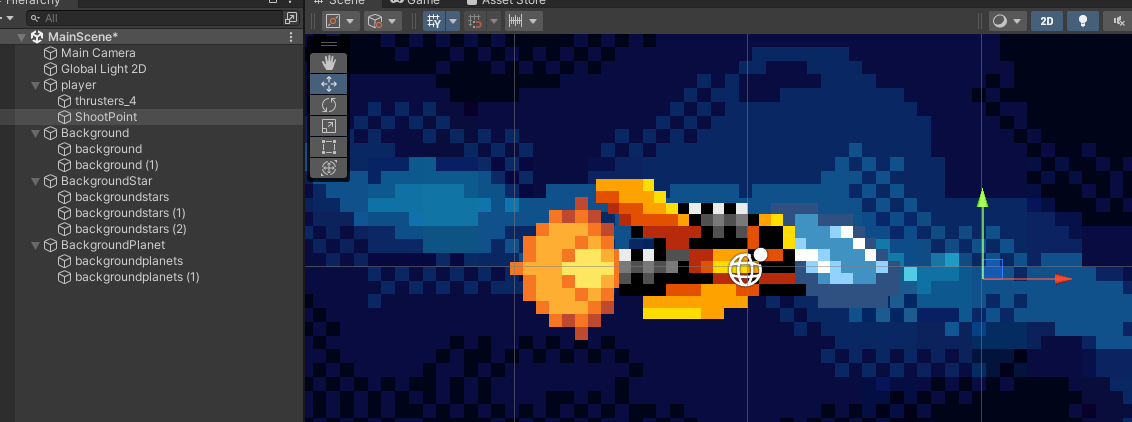Open the search magnifier filter dropdown
This screenshot has height=422, width=1132.
(x=35, y=18)
